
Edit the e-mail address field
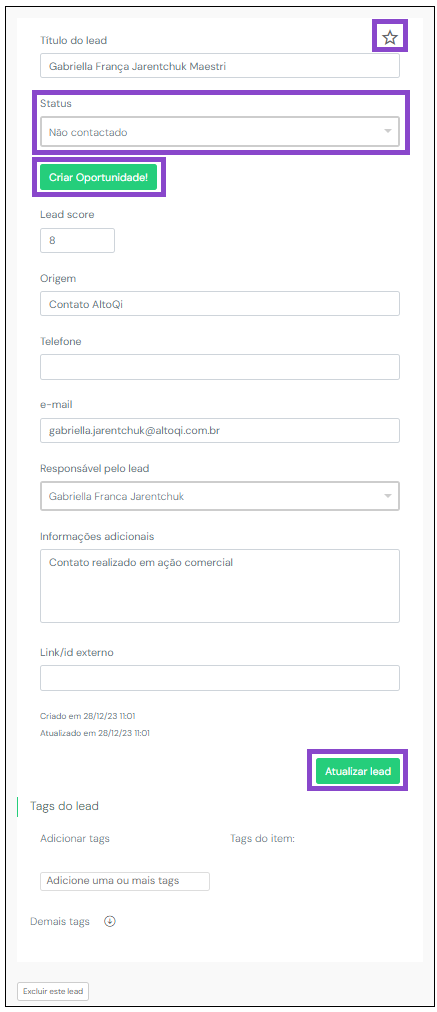[219, 430]
